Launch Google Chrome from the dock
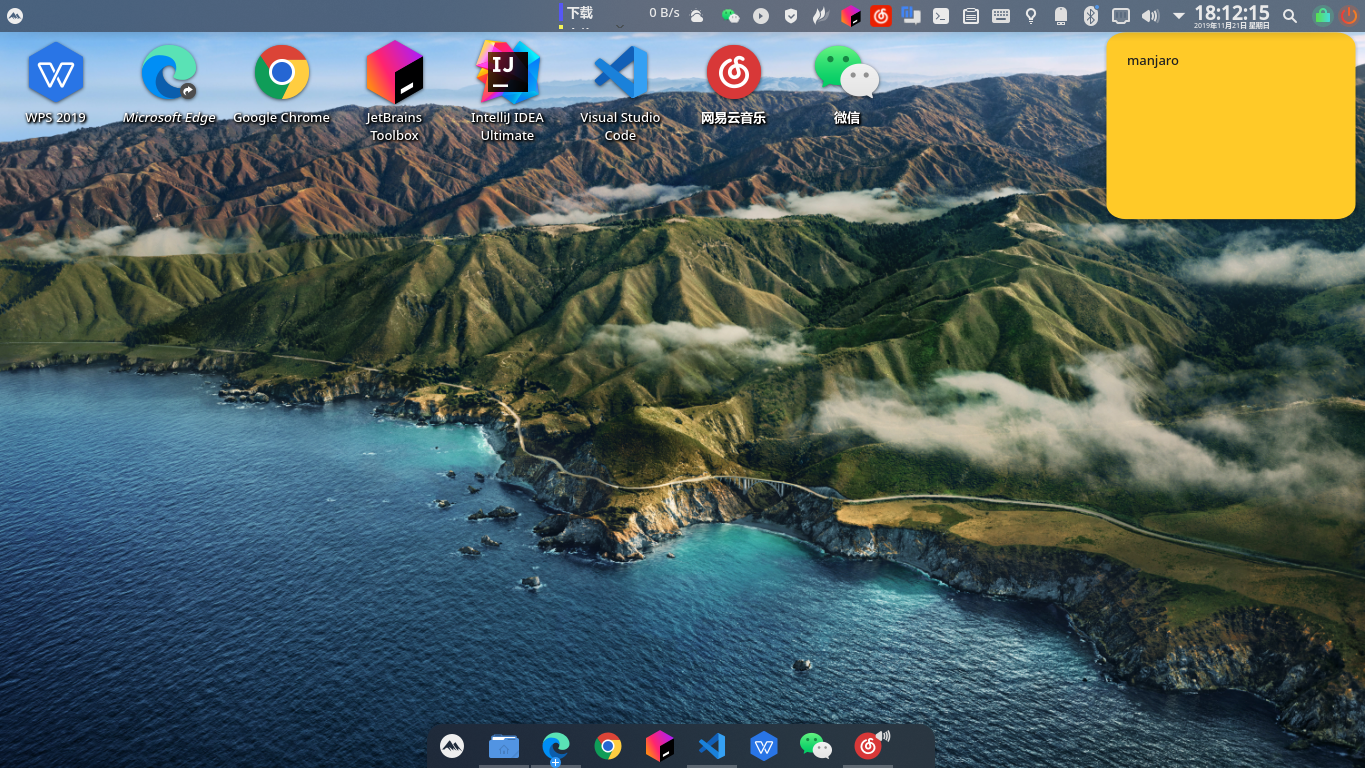Image resolution: width=1365 pixels, height=768 pixels. click(607, 746)
